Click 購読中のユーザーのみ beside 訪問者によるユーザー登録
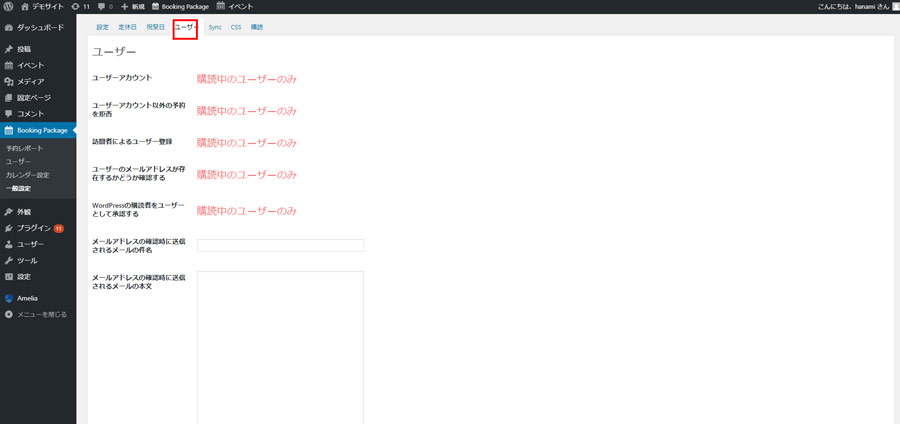Image resolution: width=900 pixels, height=424 pixels. click(246, 143)
